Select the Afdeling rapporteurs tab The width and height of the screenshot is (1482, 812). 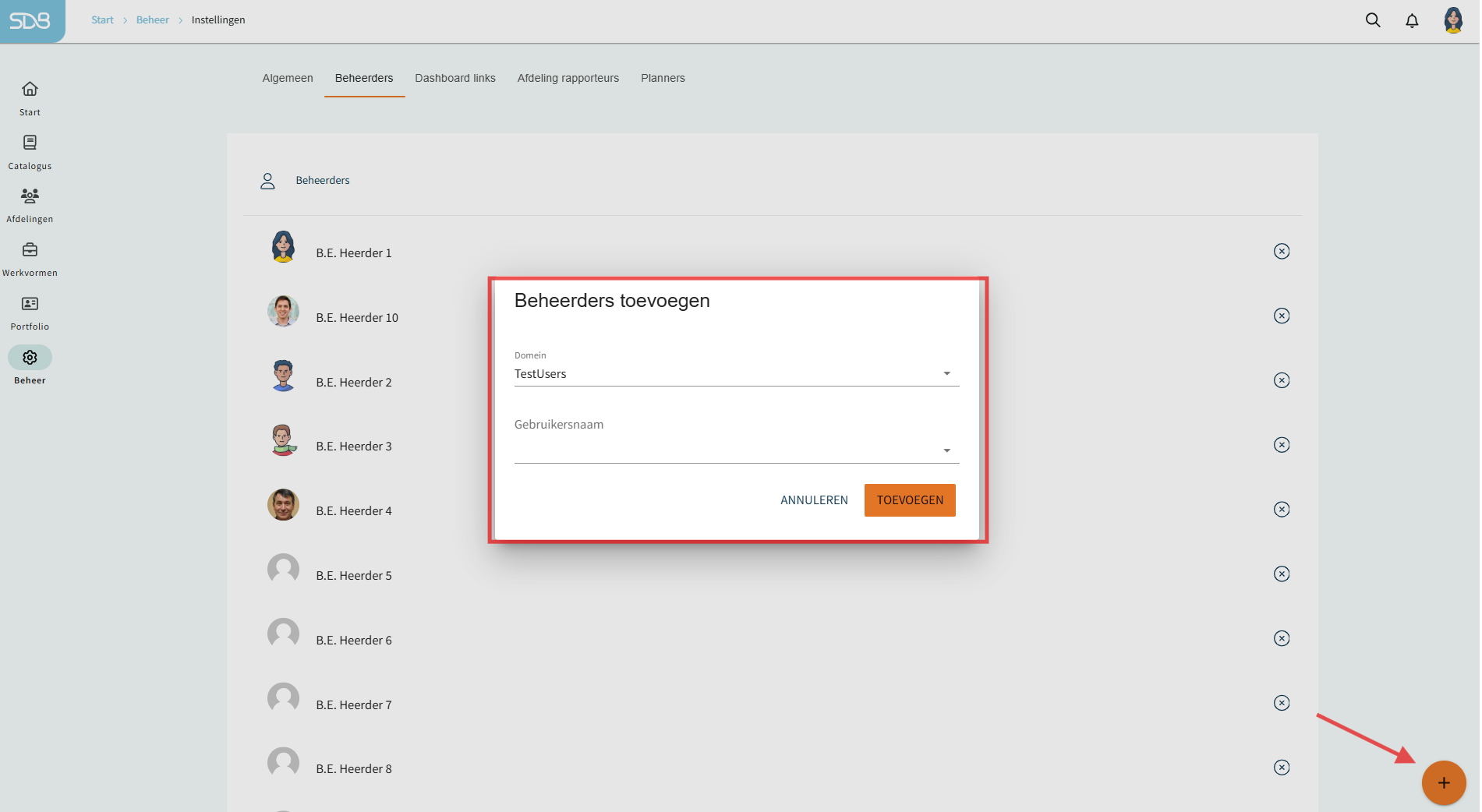[x=568, y=78]
